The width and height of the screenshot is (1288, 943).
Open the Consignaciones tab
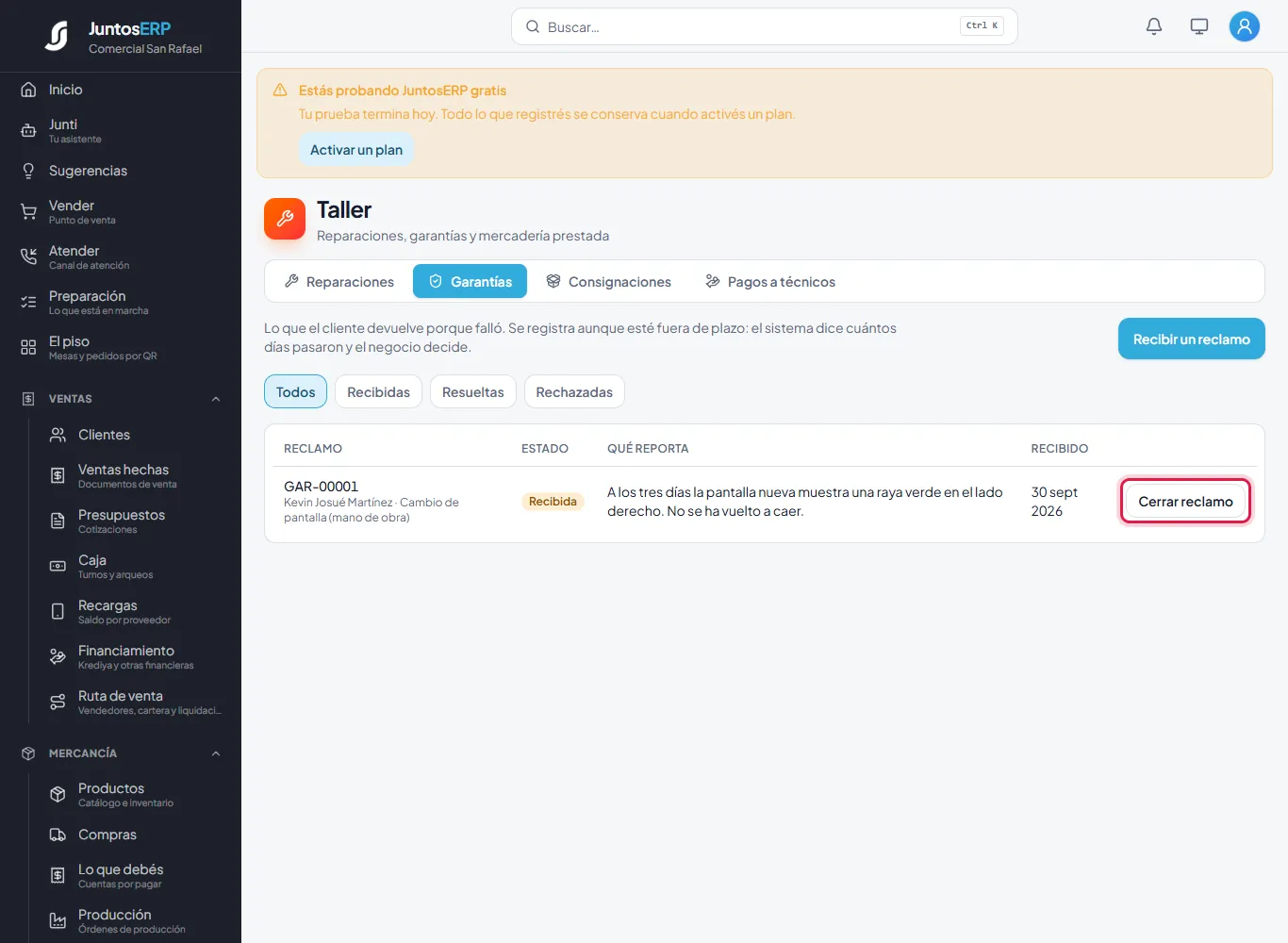[x=608, y=281]
